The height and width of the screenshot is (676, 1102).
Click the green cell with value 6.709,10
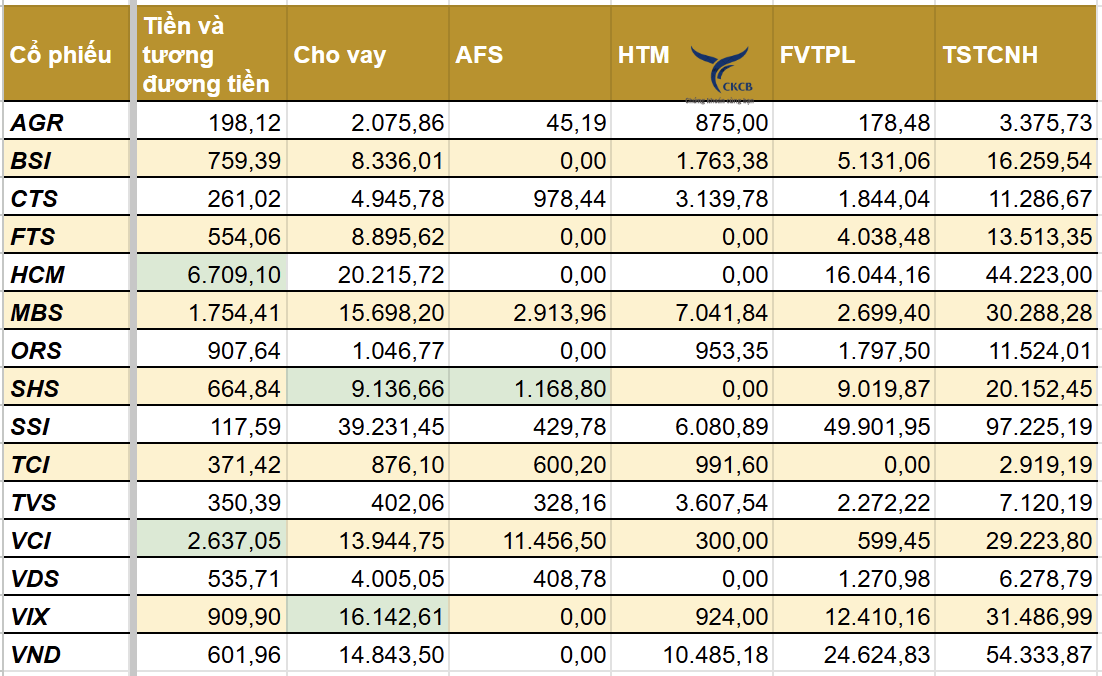211,274
